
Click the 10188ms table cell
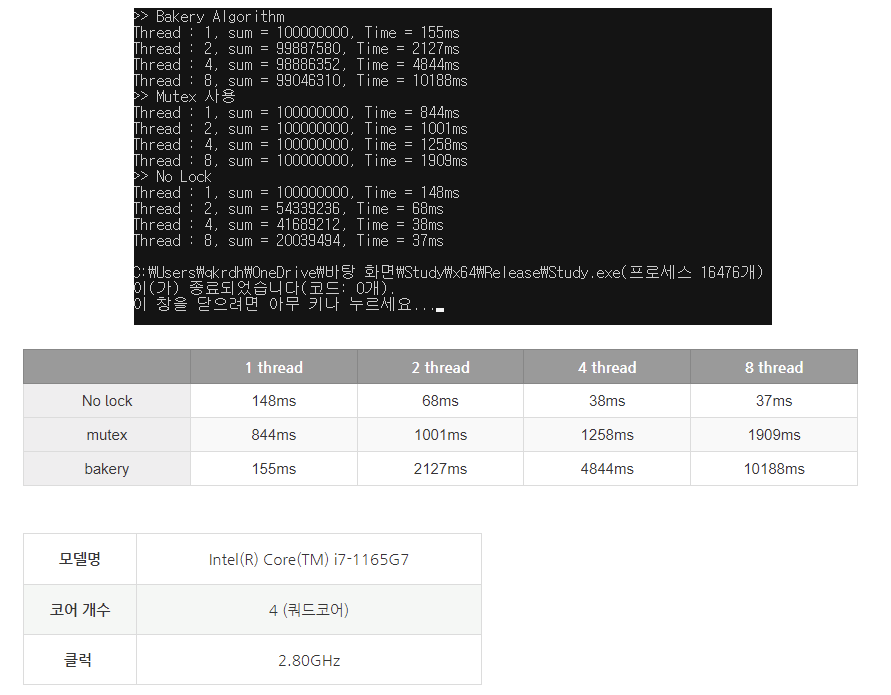(774, 469)
